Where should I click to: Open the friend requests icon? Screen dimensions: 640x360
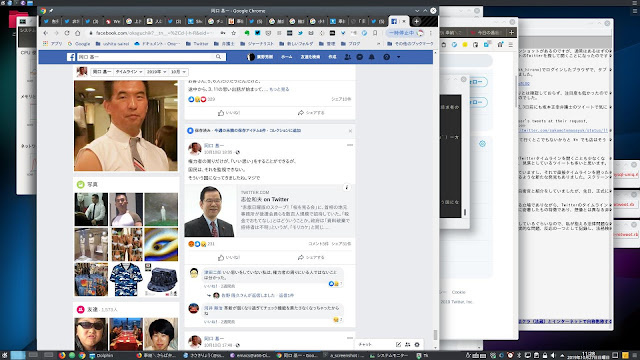click(347, 57)
